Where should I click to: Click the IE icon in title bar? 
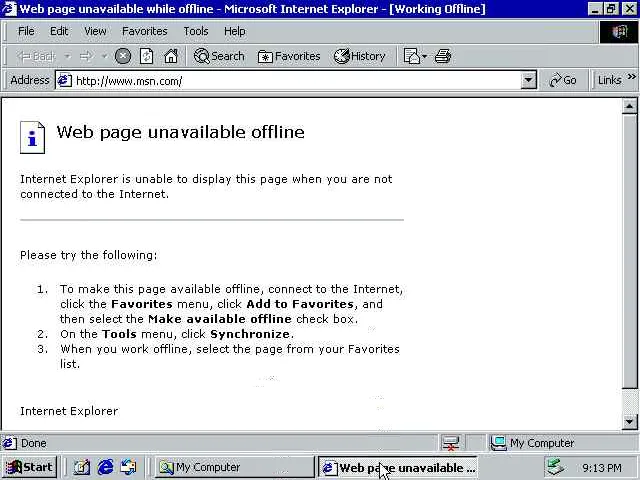click(9, 9)
